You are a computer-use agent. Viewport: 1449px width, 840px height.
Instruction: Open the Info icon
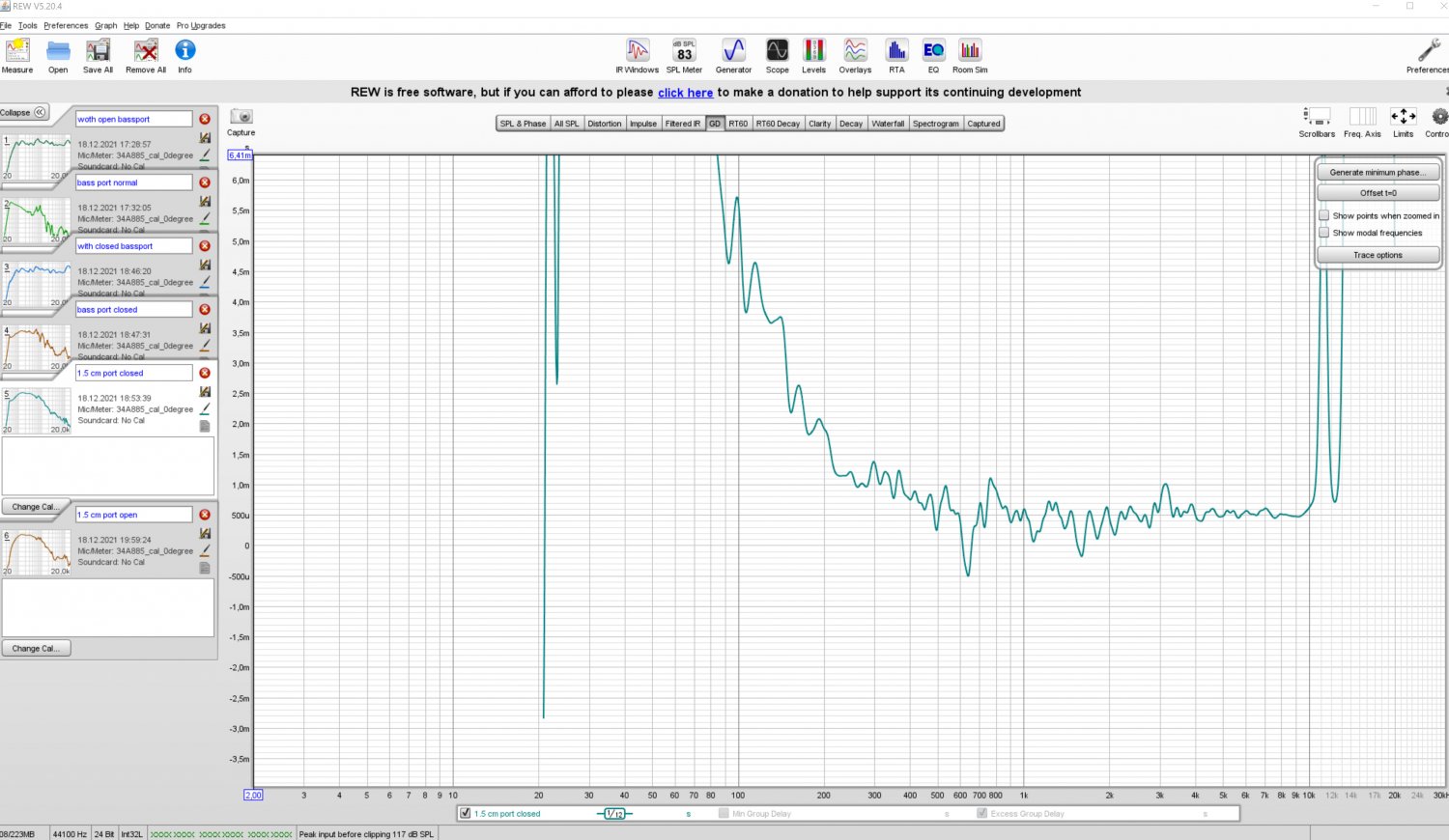185,56
